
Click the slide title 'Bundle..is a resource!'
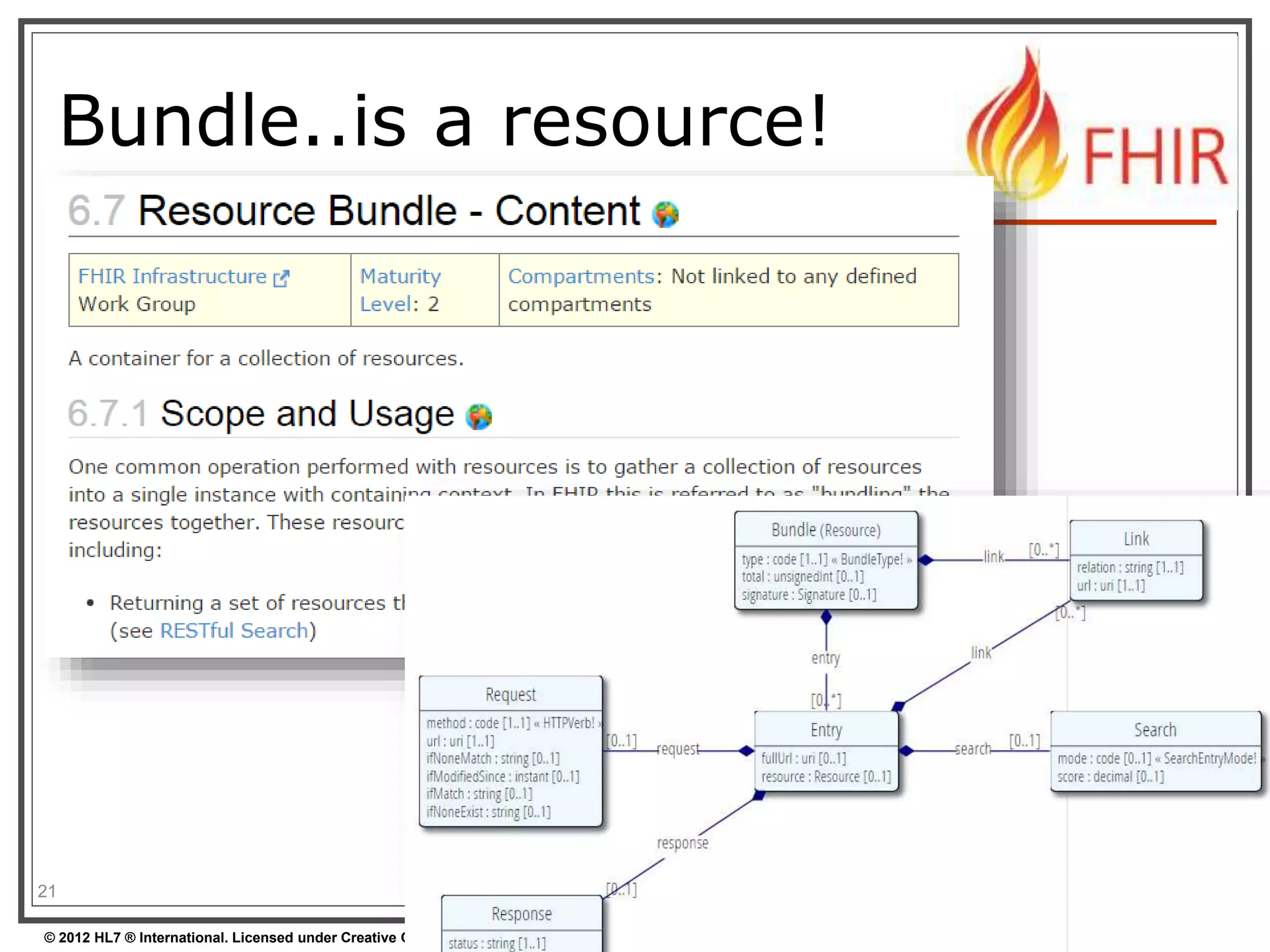[x=444, y=120]
